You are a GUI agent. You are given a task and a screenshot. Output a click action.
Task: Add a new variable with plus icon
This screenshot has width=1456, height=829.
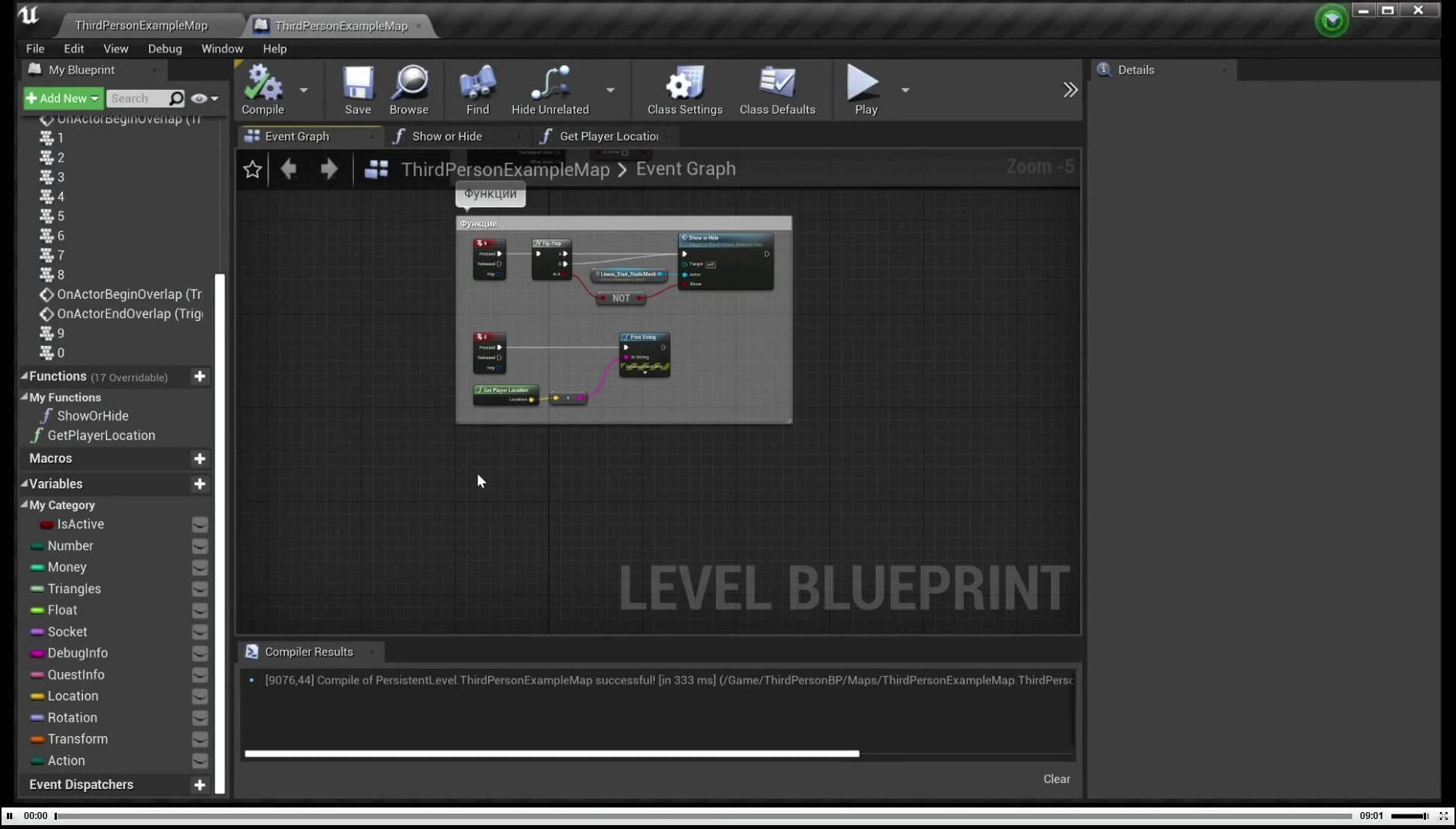(x=200, y=484)
